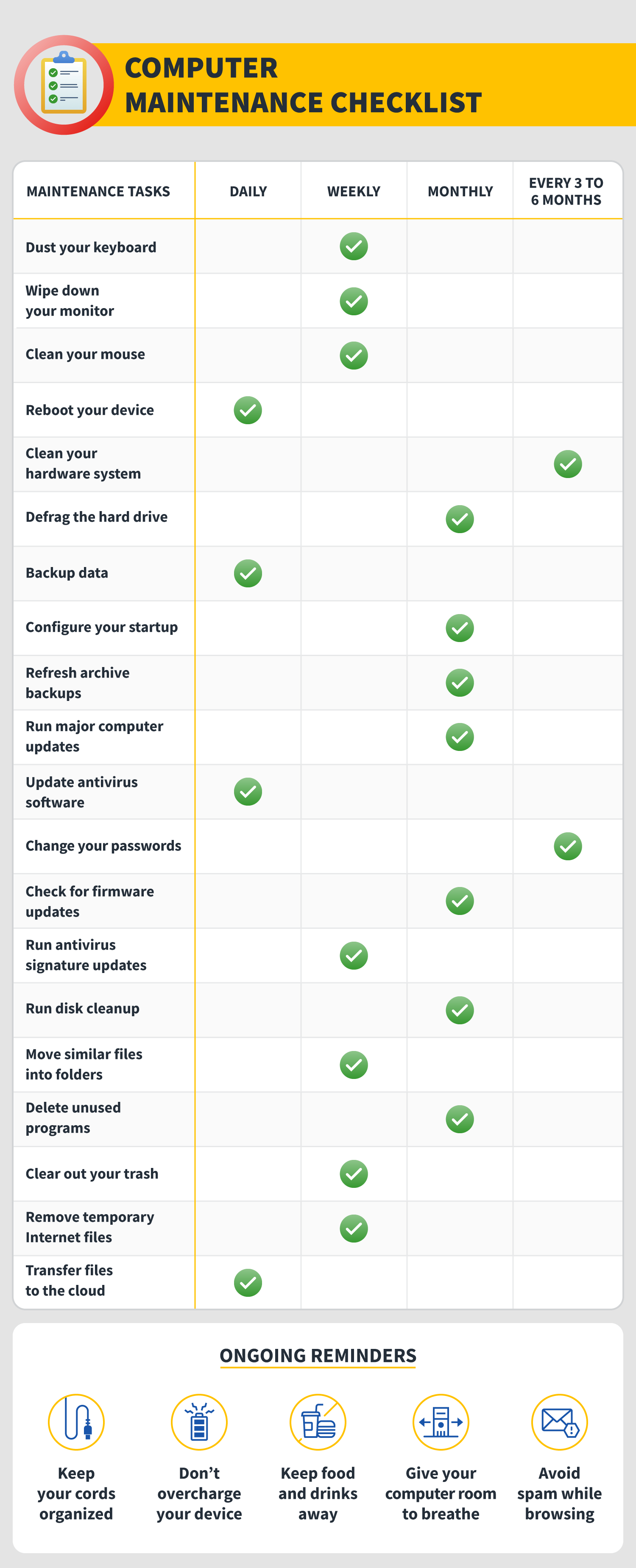Click the daily checkmark for Reboot your device
This screenshot has width=636, height=1568.
tap(248, 410)
